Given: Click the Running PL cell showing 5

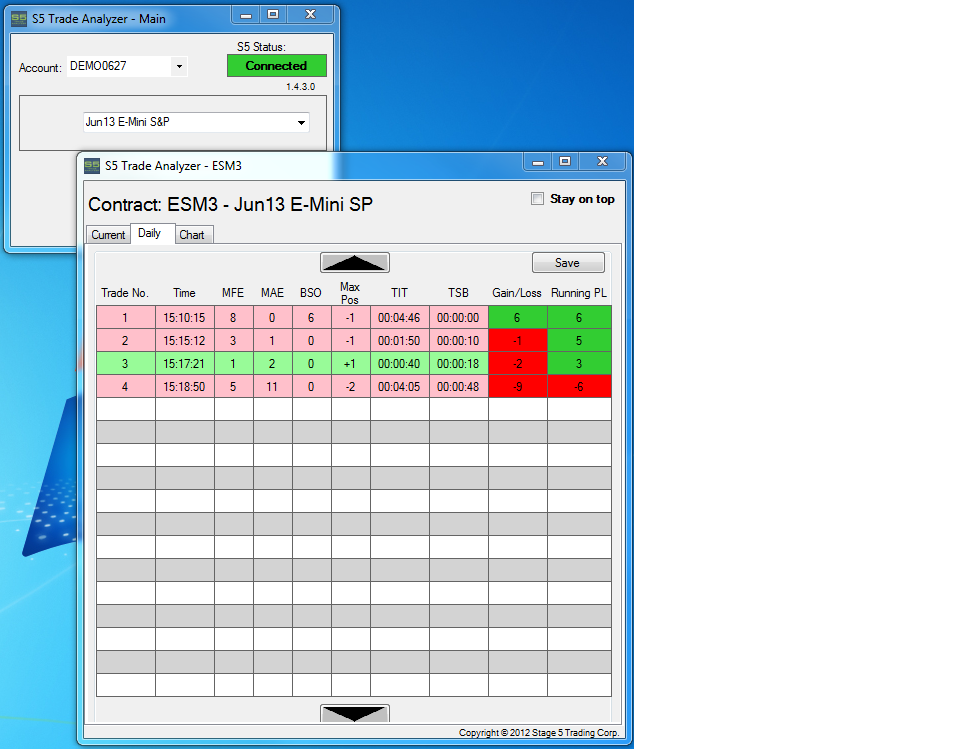Looking at the screenshot, I should tap(579, 341).
